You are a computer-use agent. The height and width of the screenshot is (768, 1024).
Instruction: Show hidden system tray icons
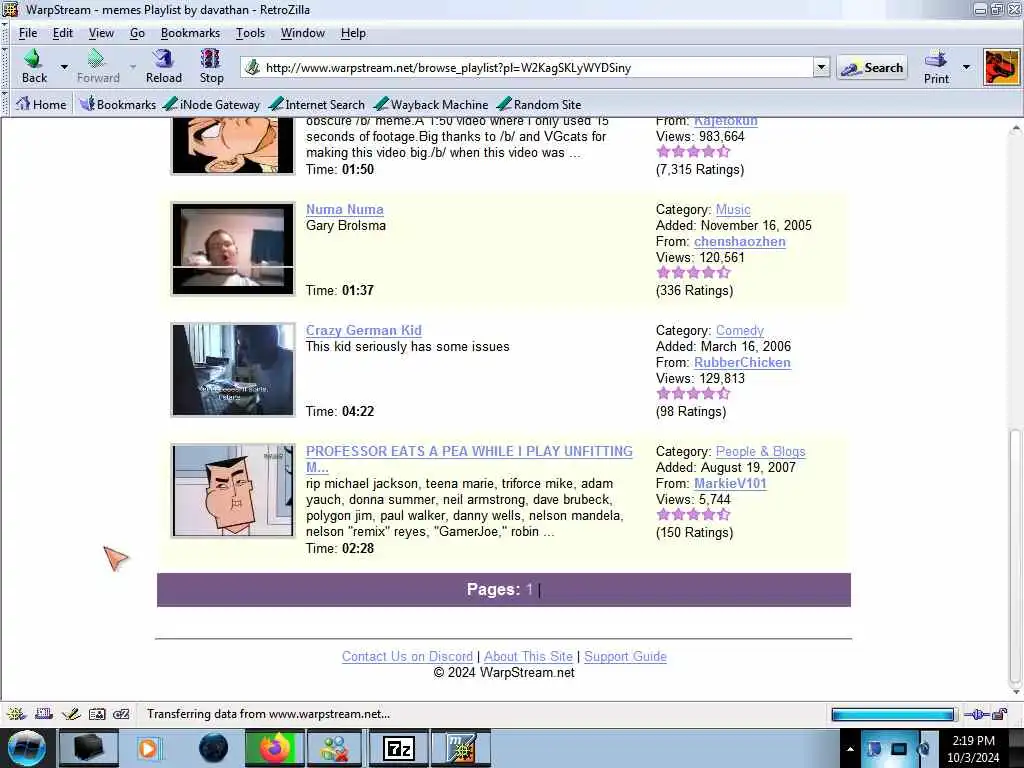850,749
